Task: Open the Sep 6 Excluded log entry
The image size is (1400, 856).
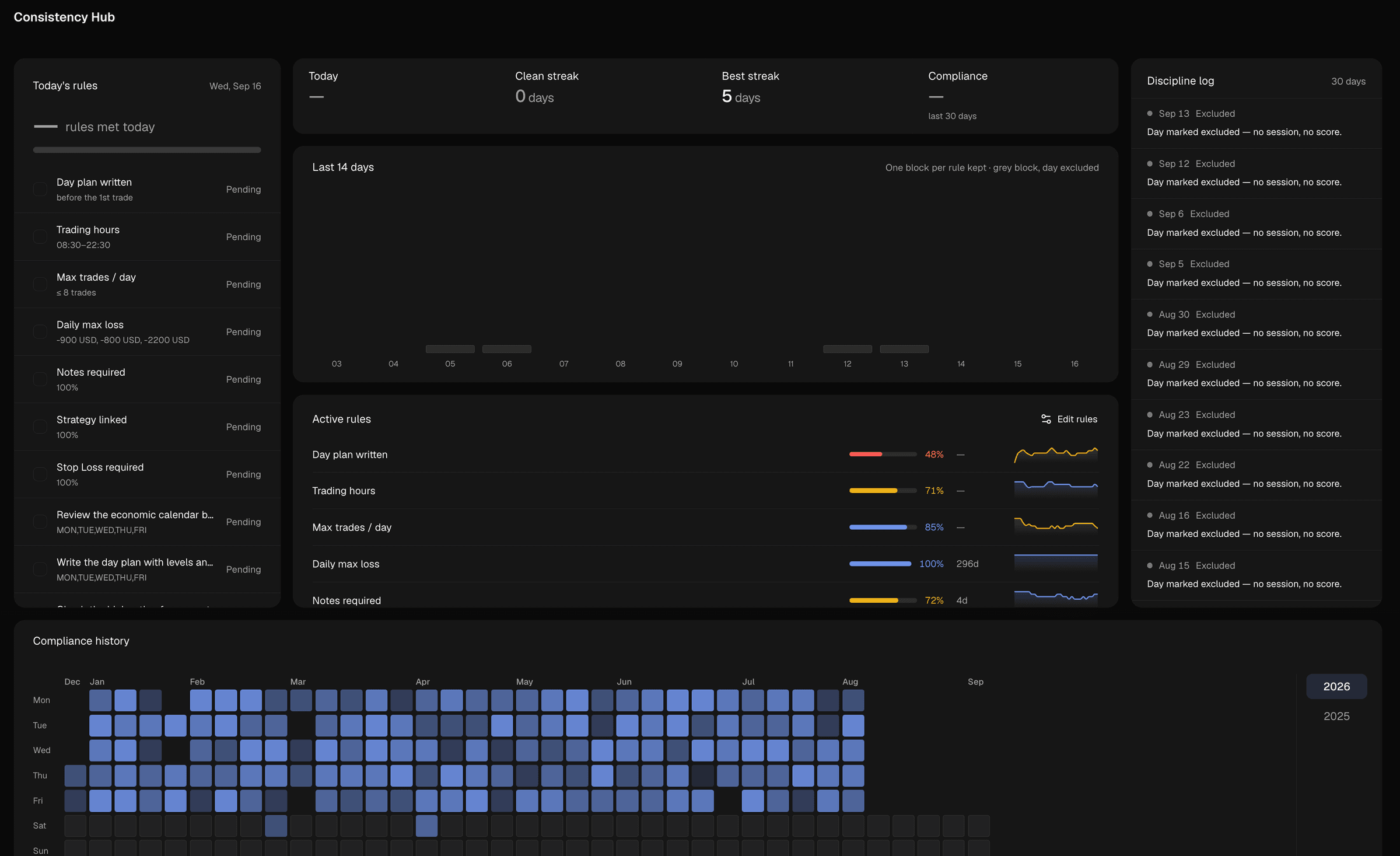Action: click(1256, 223)
